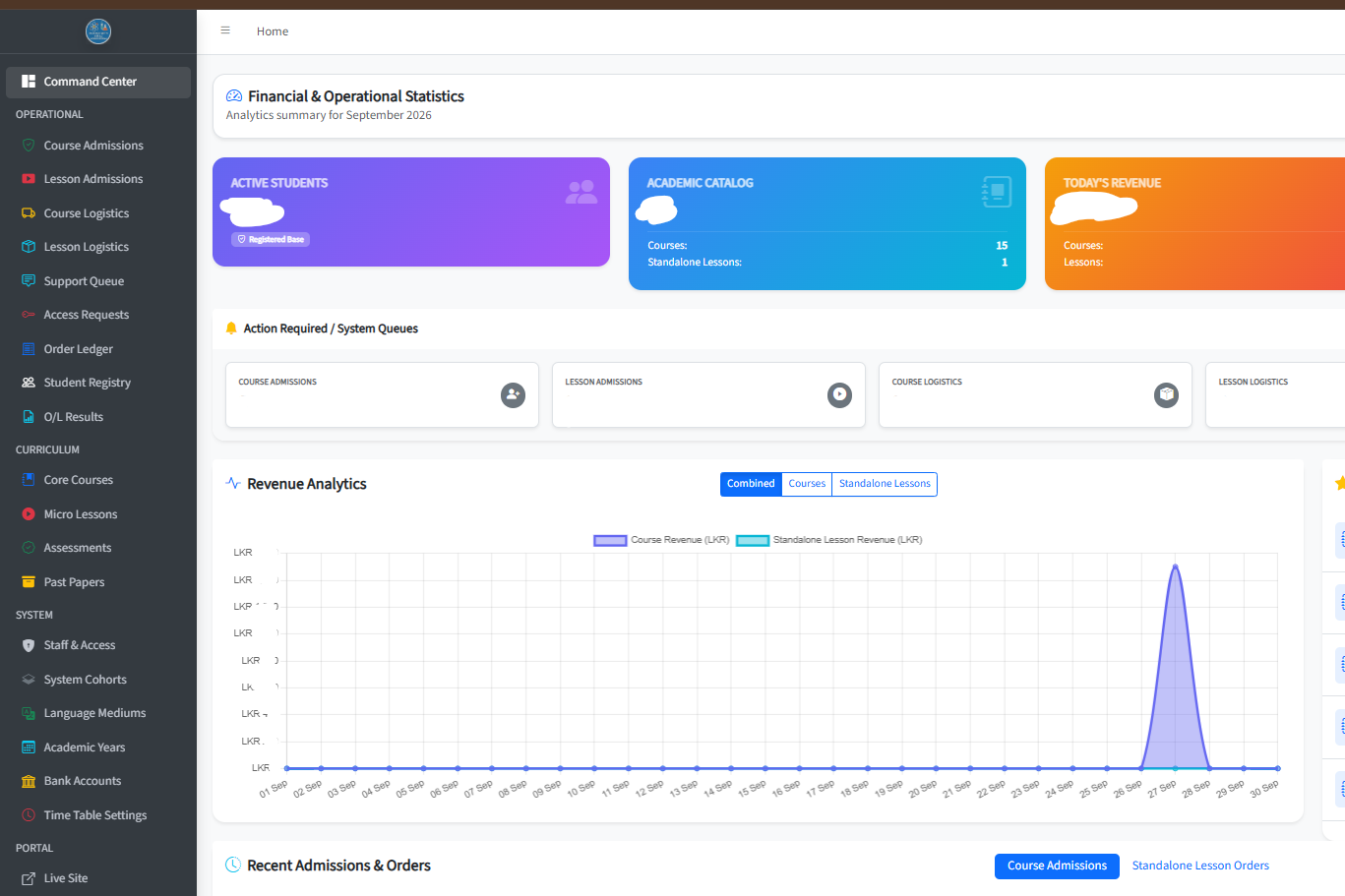Click the hamburger menu toggle icon
This screenshot has width=1345, height=896.
(x=225, y=30)
